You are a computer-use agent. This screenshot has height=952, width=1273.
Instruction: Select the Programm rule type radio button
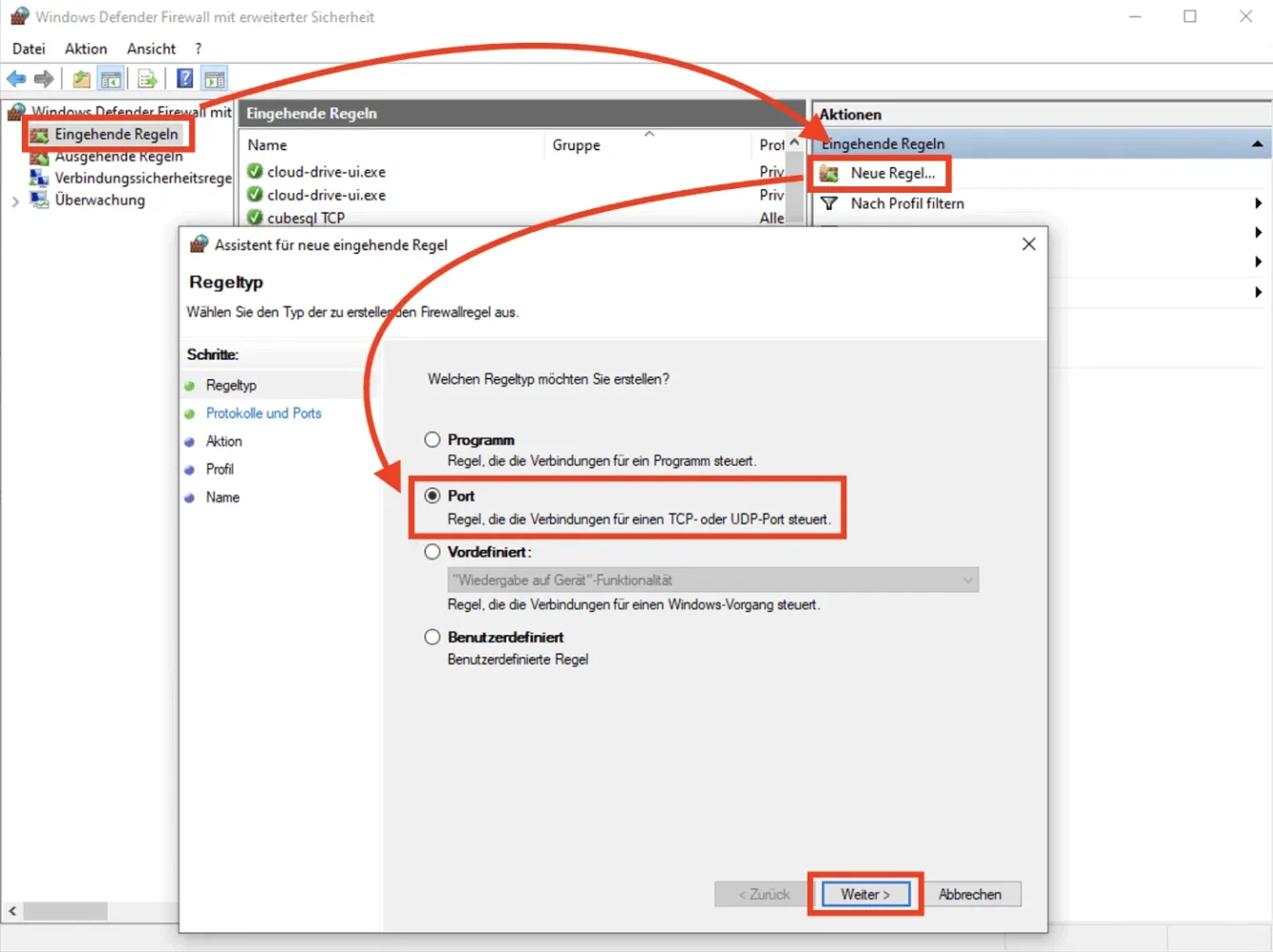click(432, 440)
